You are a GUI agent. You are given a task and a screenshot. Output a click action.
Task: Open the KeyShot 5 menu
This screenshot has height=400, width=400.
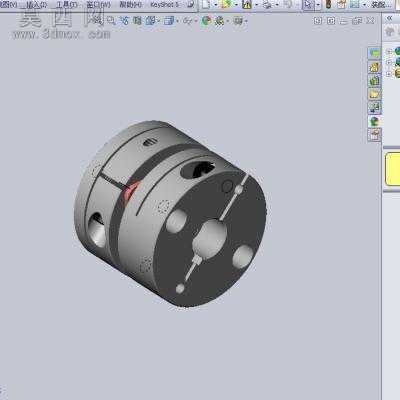[x=165, y=4]
